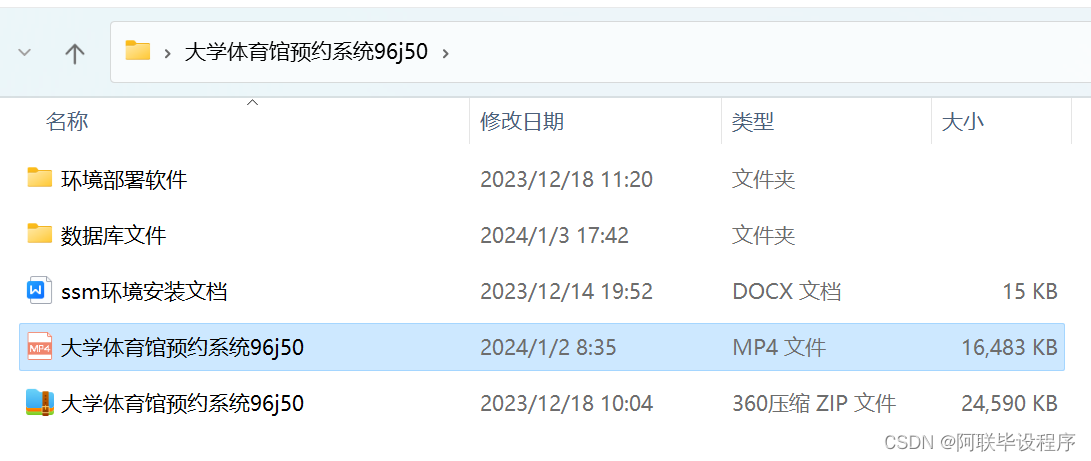Select the 数据库文件 folder name
The image size is (1091, 461).
pos(113,236)
